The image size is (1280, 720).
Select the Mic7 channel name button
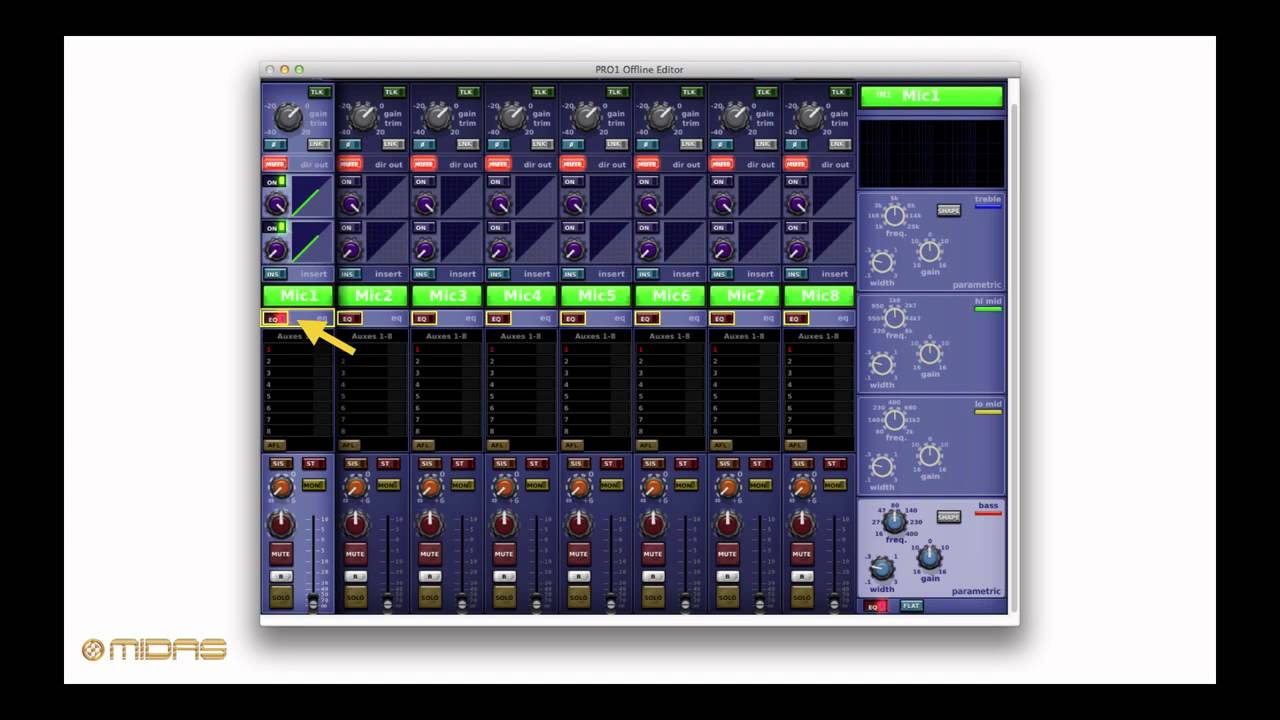[745, 296]
